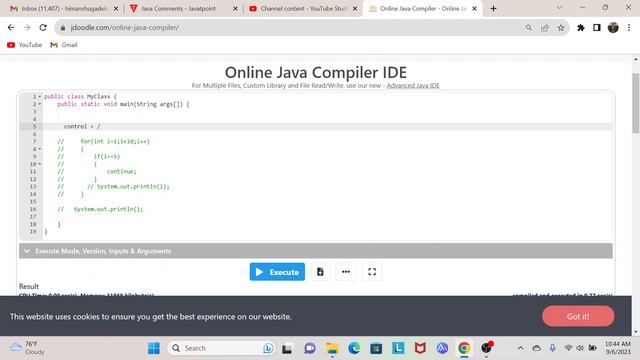Open Microsoft Edge from the taskbar
Viewport: 640px width, 360px height.
click(x=354, y=348)
